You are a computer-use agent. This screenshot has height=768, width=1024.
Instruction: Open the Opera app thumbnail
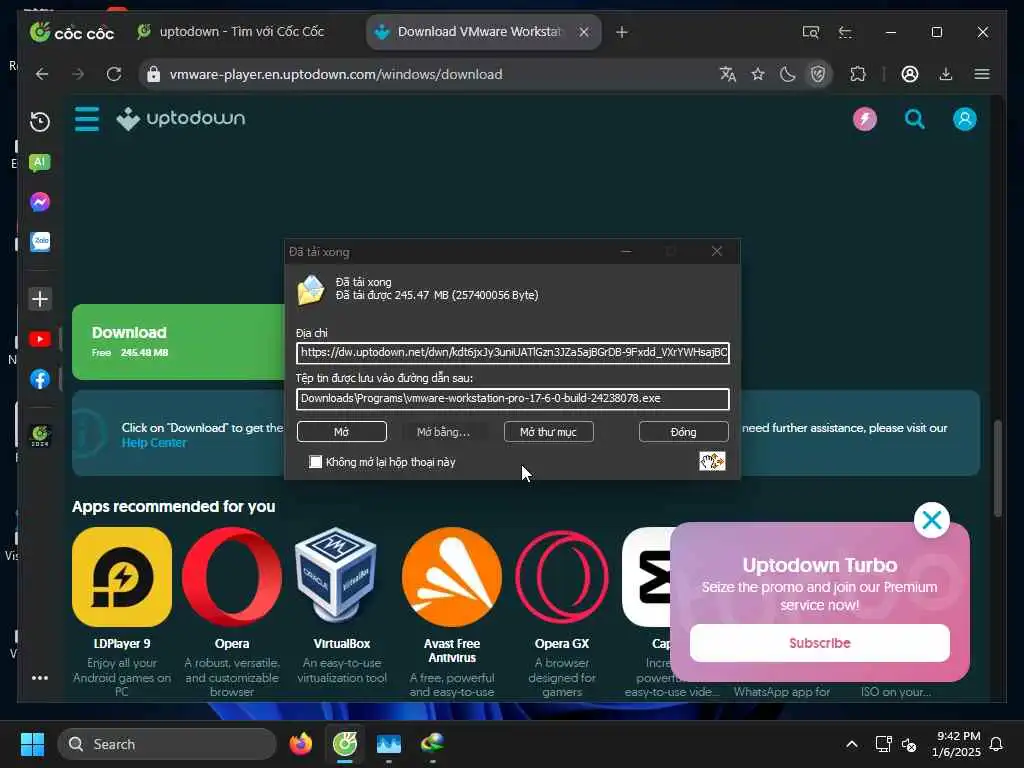(232, 577)
